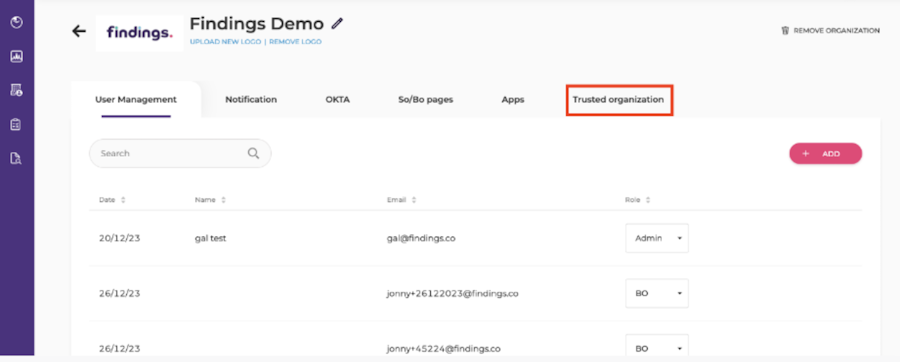
Task: Click the REMOVE LOGO link
Action: pyautogui.click(x=295, y=42)
